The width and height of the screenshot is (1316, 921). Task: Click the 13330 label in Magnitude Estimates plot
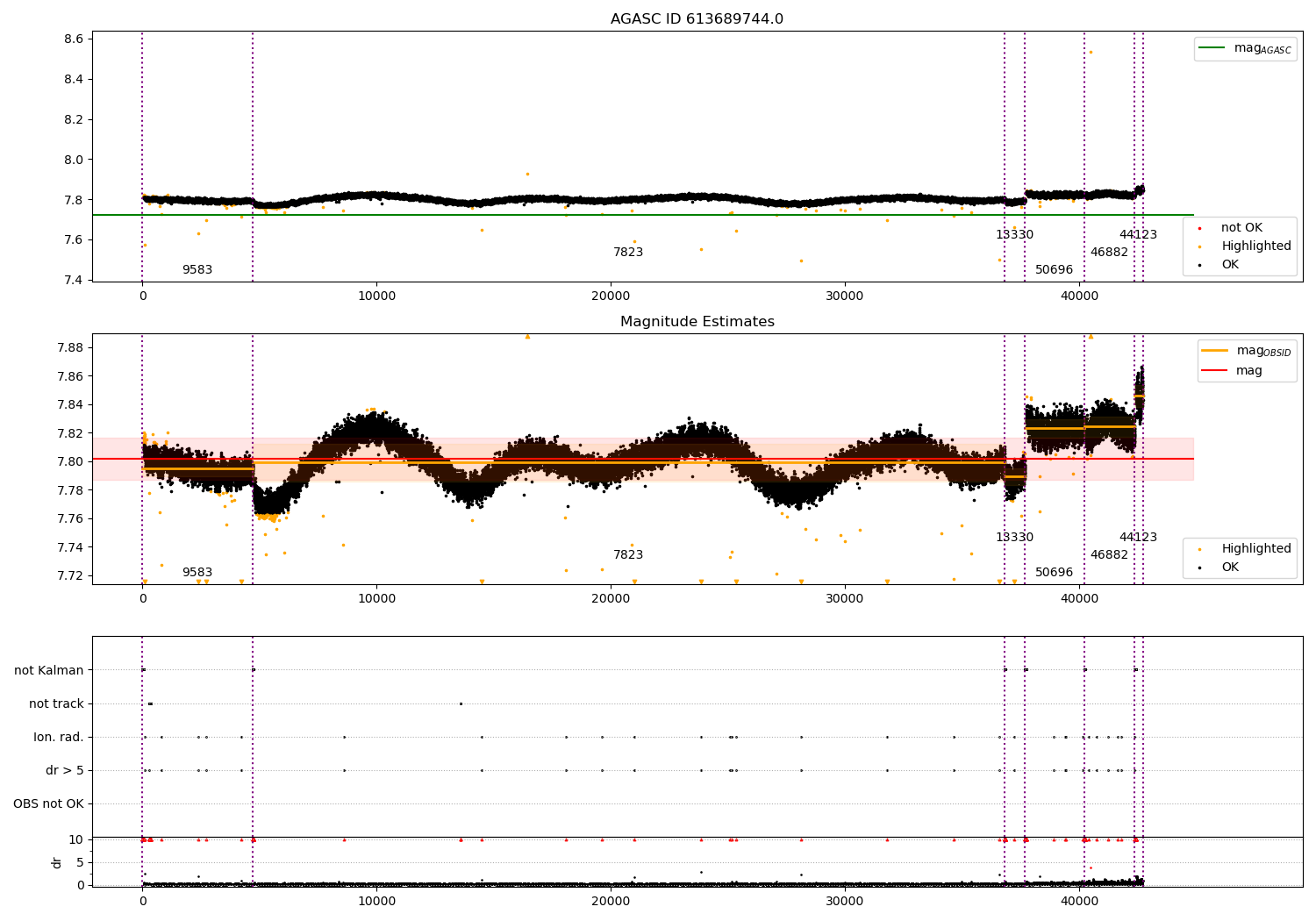click(1014, 538)
